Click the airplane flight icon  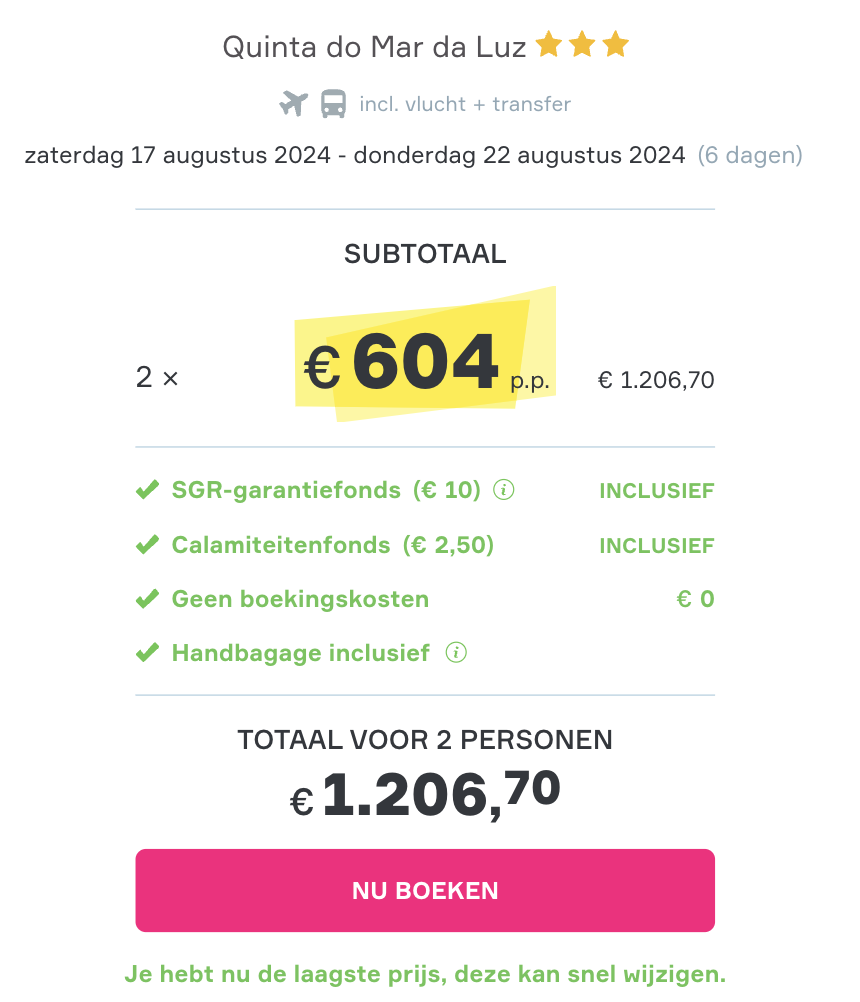tap(293, 104)
